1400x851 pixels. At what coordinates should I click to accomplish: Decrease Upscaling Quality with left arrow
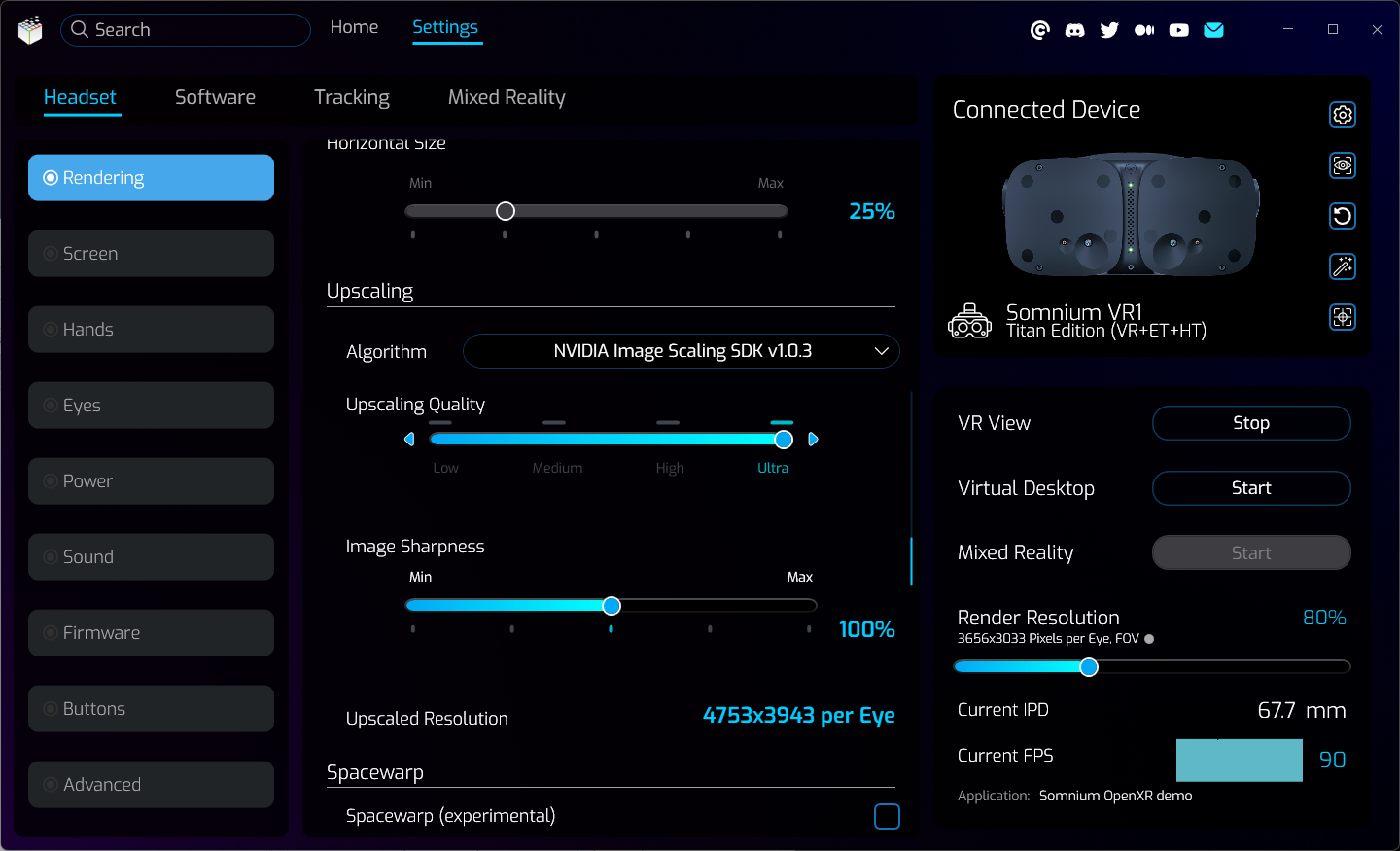tap(409, 440)
